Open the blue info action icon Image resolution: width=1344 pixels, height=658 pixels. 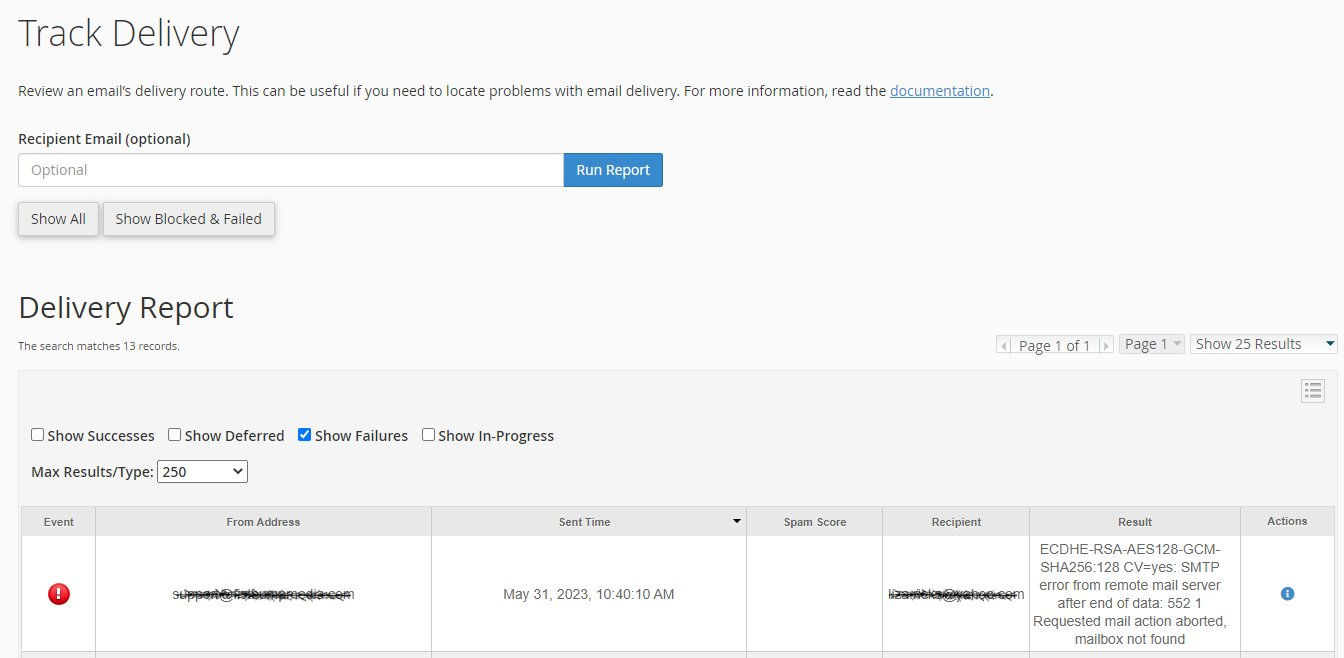point(1287,594)
